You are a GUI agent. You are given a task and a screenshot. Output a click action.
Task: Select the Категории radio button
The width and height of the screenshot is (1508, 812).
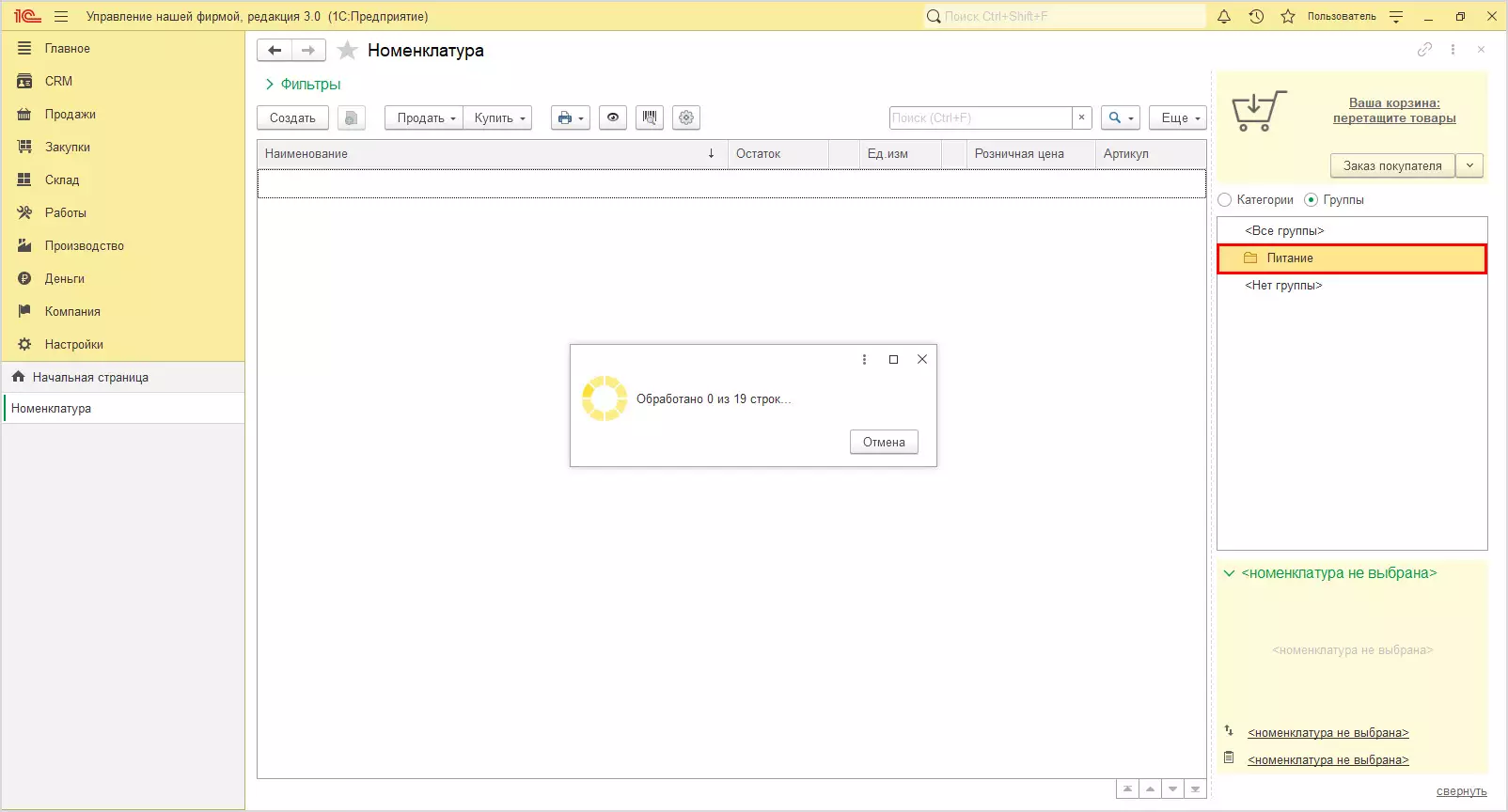point(1224,200)
